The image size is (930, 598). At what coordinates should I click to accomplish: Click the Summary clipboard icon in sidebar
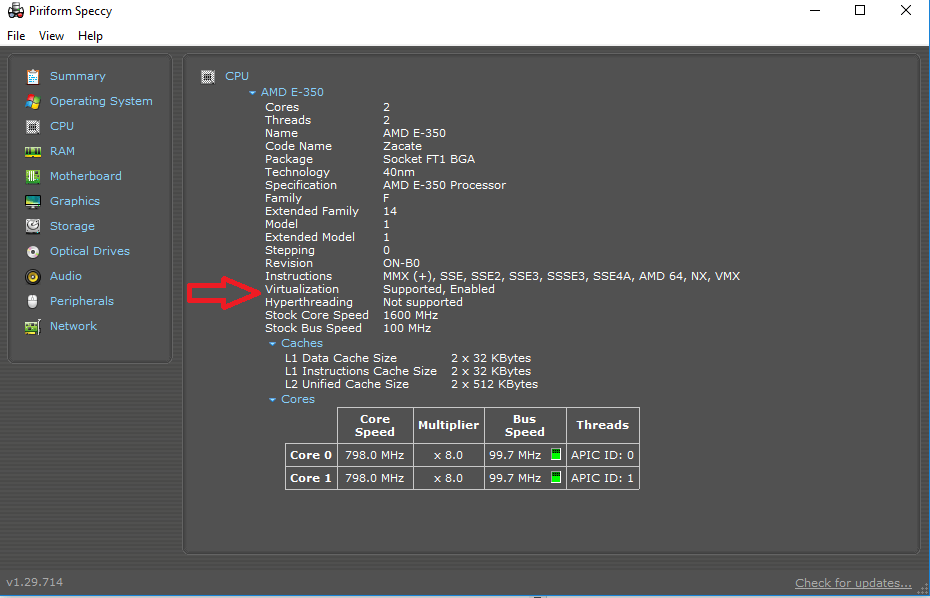pyautogui.click(x=33, y=77)
